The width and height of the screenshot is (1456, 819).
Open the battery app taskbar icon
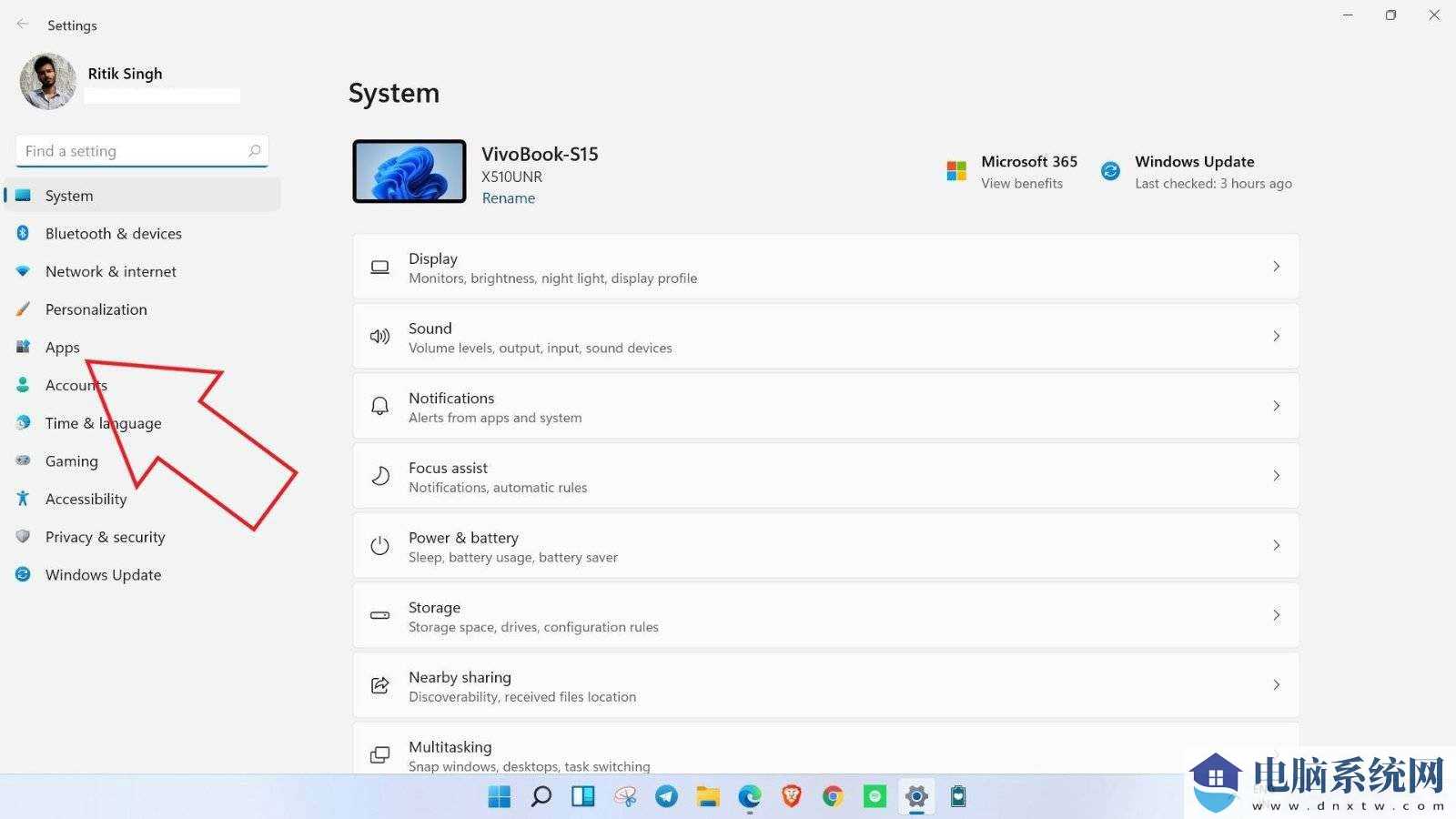tap(958, 797)
